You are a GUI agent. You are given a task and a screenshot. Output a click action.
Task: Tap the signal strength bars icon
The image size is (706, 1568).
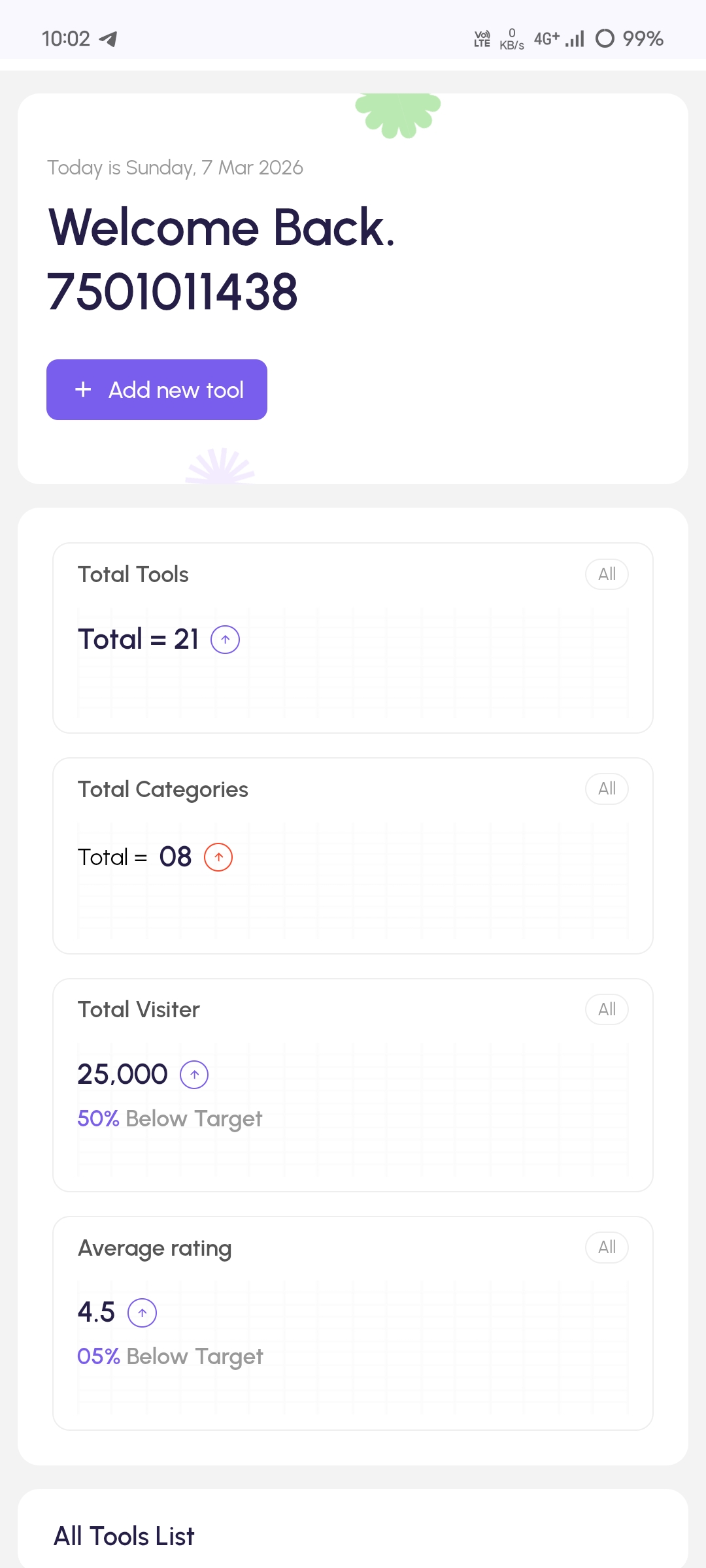tap(575, 39)
